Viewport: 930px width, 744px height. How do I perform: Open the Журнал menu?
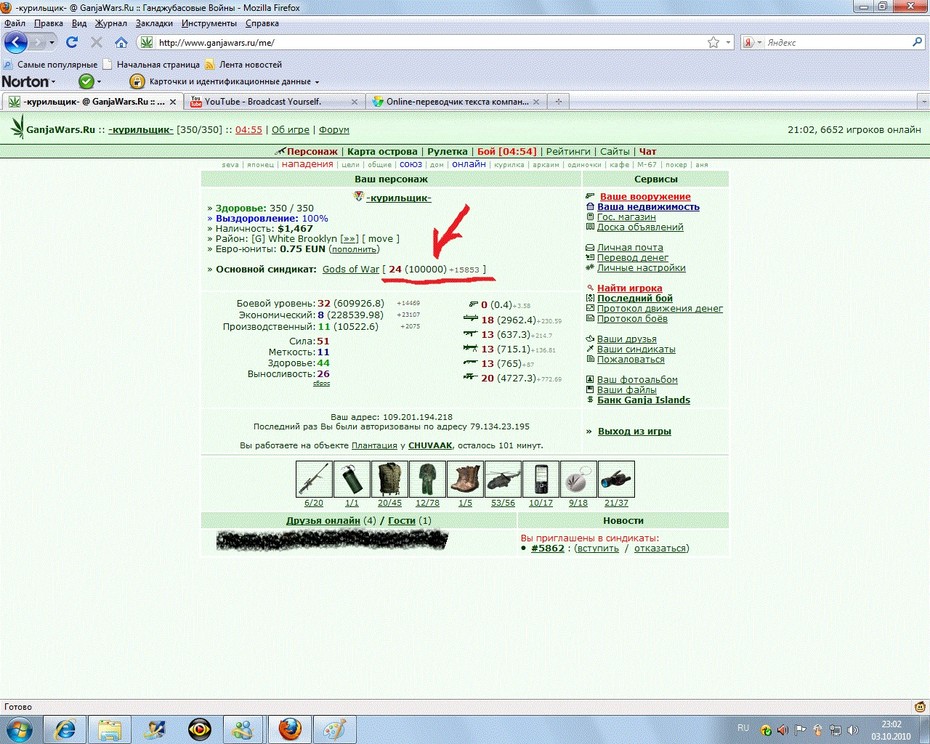point(111,24)
